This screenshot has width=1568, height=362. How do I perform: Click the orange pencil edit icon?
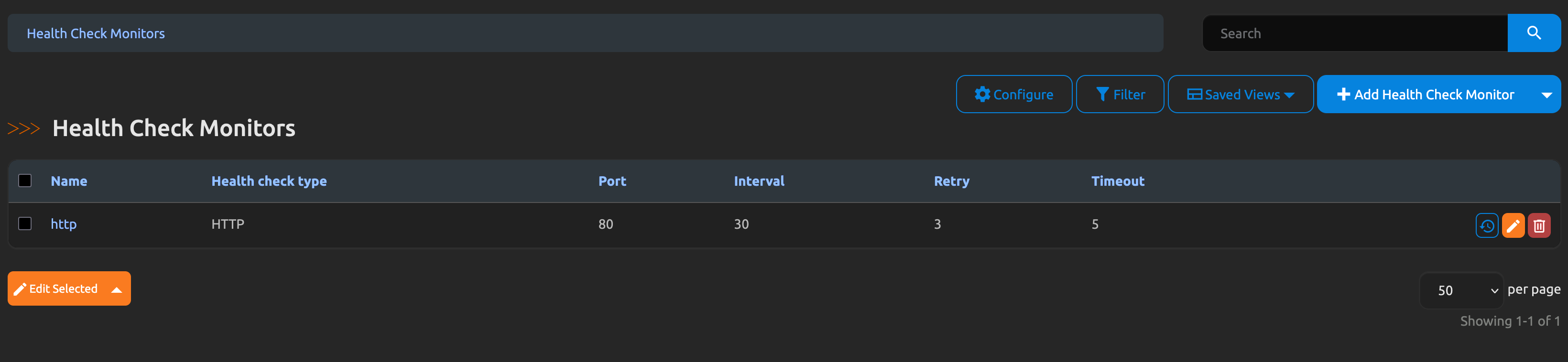tap(1513, 226)
